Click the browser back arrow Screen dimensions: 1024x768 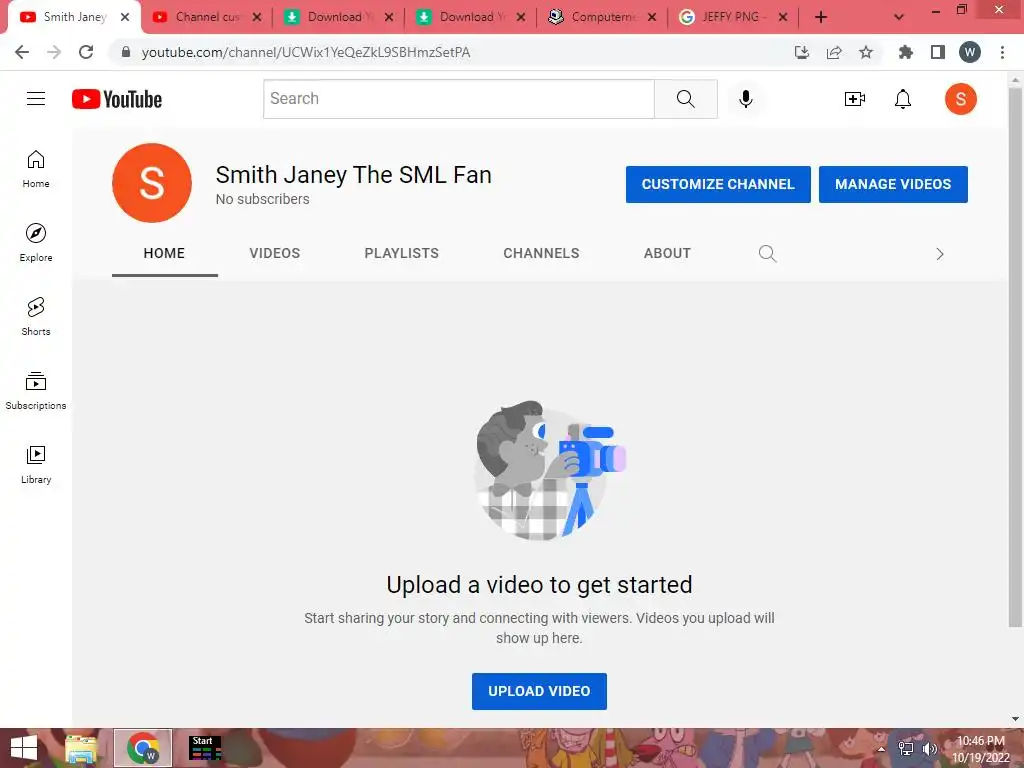click(x=22, y=52)
